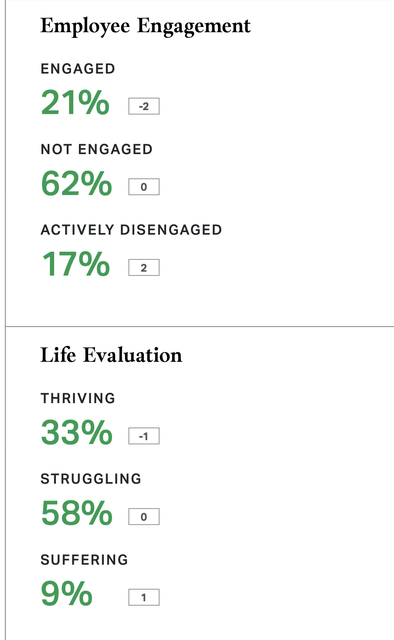Click the Employee Engagement heading
Screen dimensions: 394x640
(145, 27)
